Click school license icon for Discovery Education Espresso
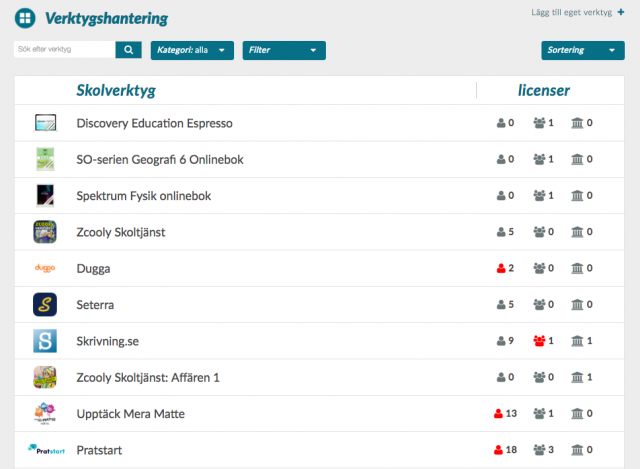This screenshot has height=469, width=640. (x=577, y=123)
